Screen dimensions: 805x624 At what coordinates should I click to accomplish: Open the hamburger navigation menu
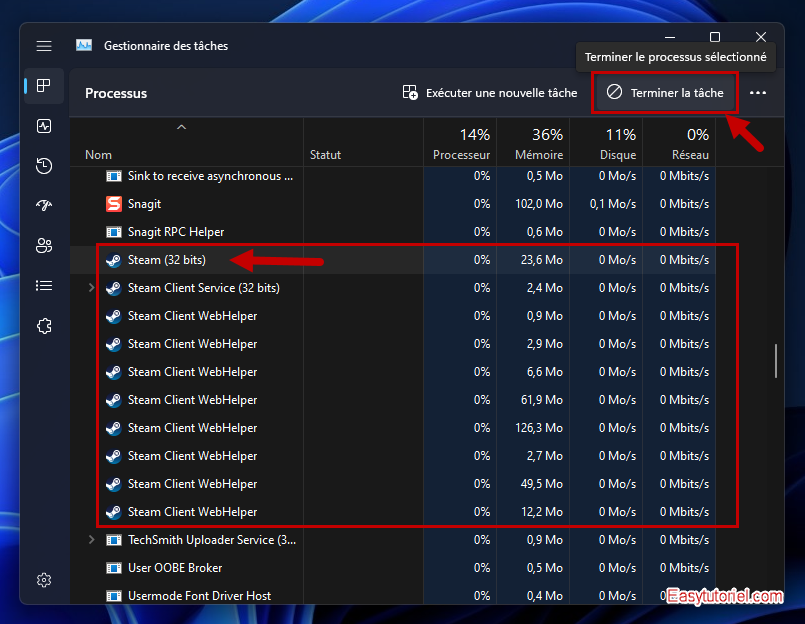pyautogui.click(x=44, y=46)
